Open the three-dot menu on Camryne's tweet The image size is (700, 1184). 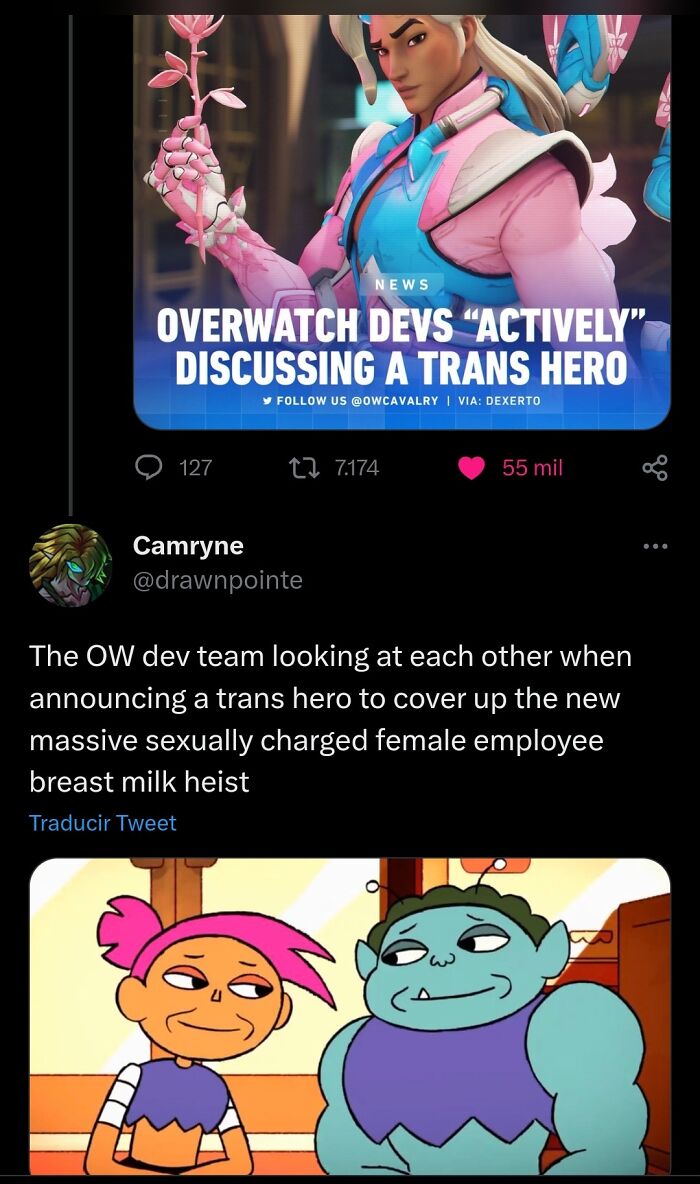tap(655, 546)
